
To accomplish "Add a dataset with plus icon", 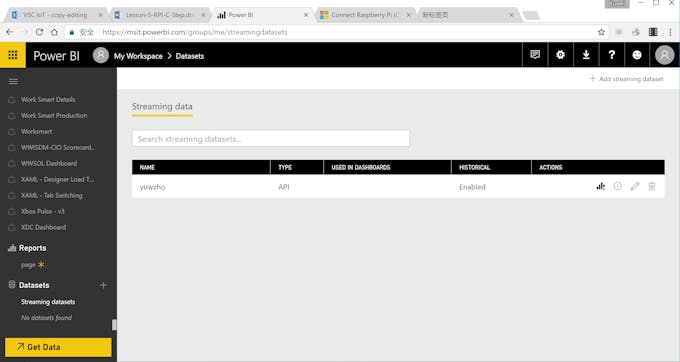I will coord(103,285).
